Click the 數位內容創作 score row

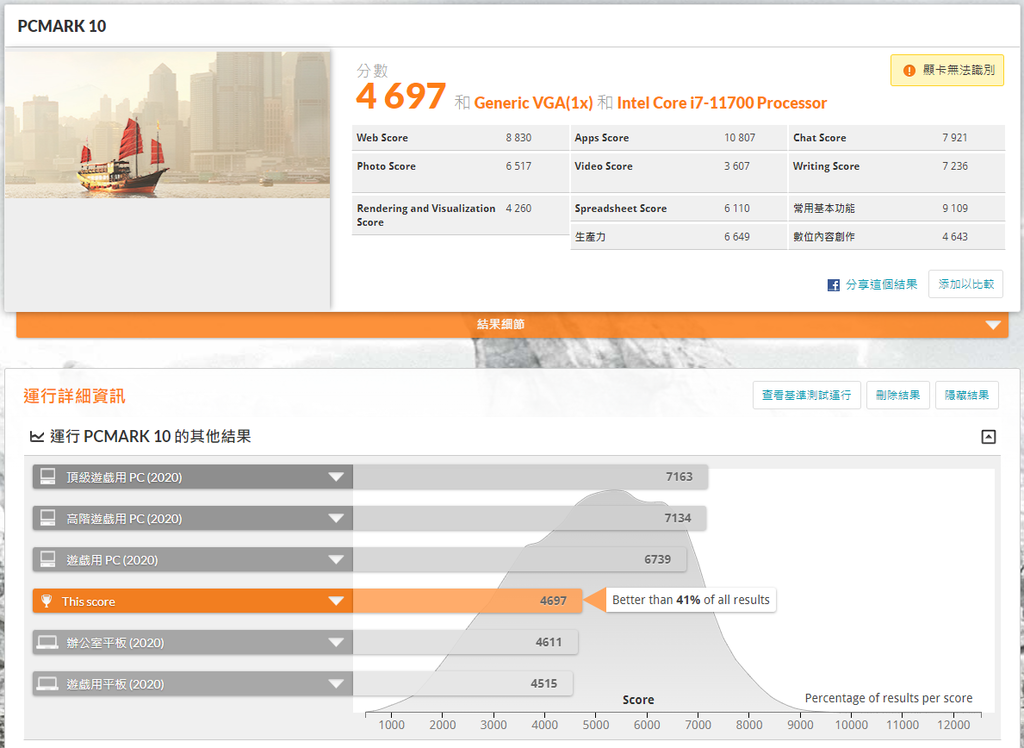pos(897,236)
